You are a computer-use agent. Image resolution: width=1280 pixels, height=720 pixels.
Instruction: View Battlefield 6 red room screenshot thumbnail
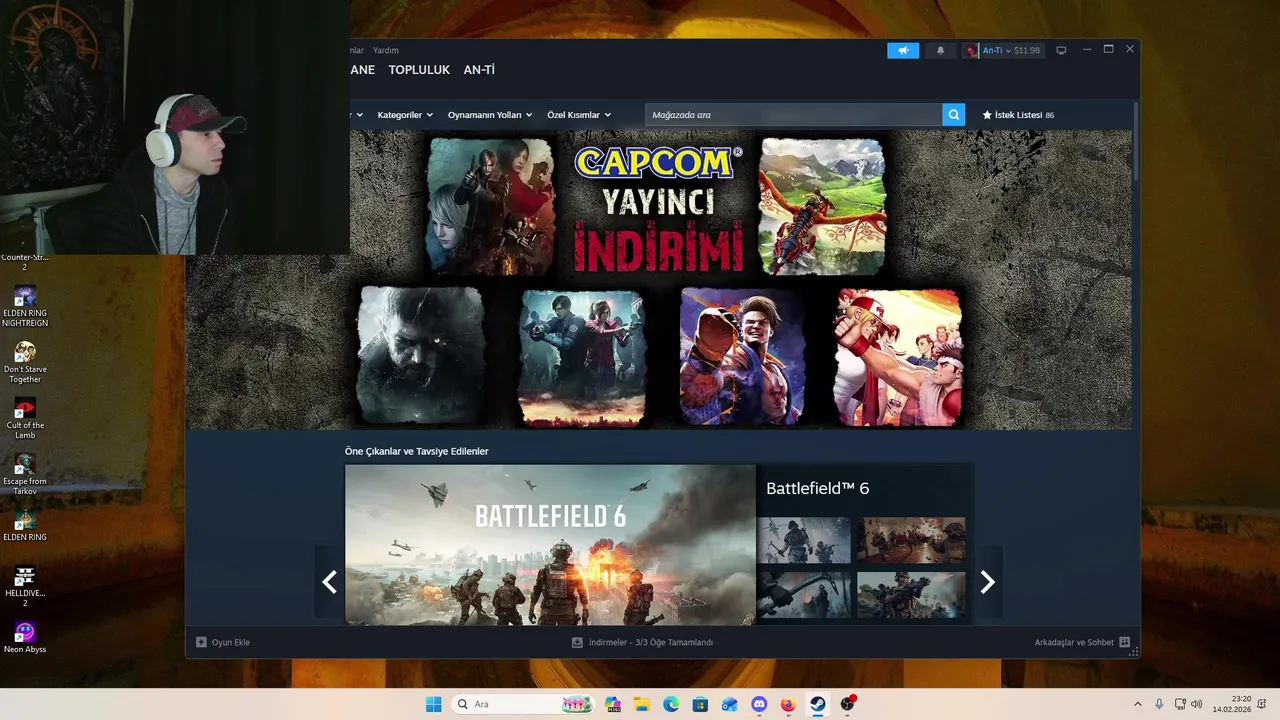pyautogui.click(x=911, y=540)
